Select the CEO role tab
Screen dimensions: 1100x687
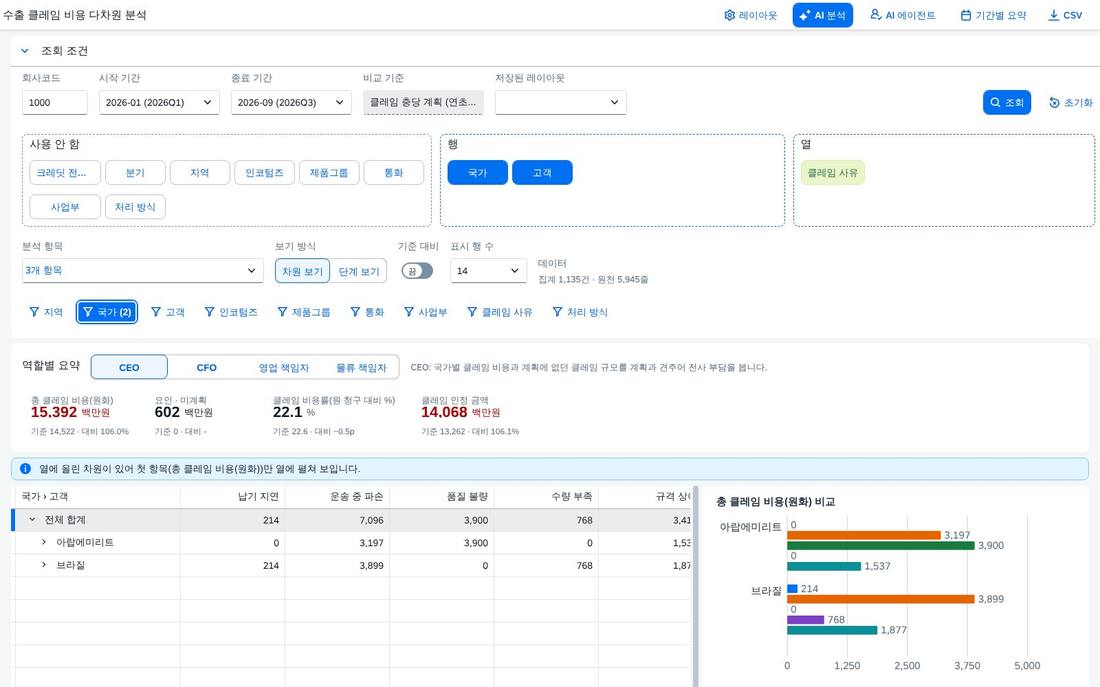pyautogui.click(x=129, y=367)
